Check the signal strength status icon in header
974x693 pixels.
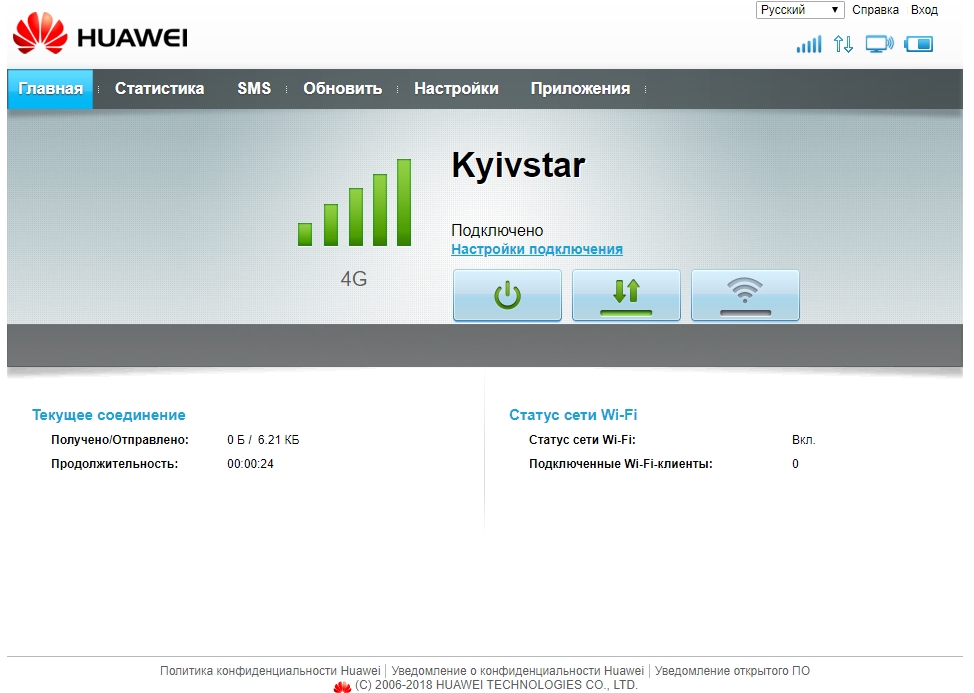[809, 44]
